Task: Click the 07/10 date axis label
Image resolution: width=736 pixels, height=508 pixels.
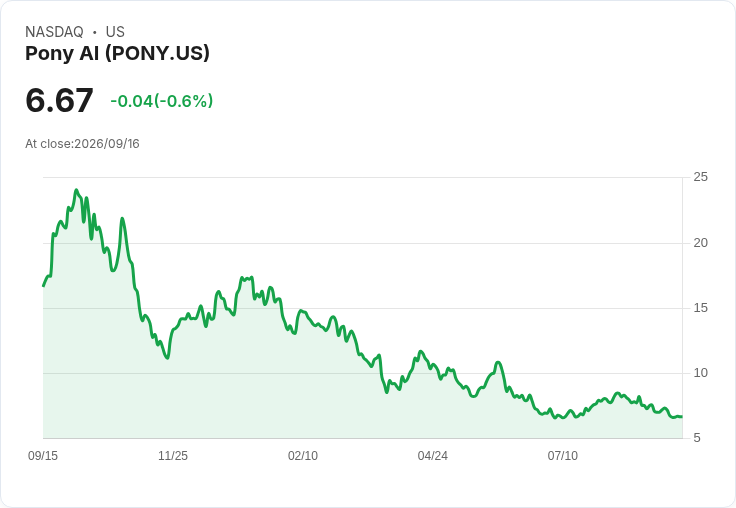Action: point(562,455)
